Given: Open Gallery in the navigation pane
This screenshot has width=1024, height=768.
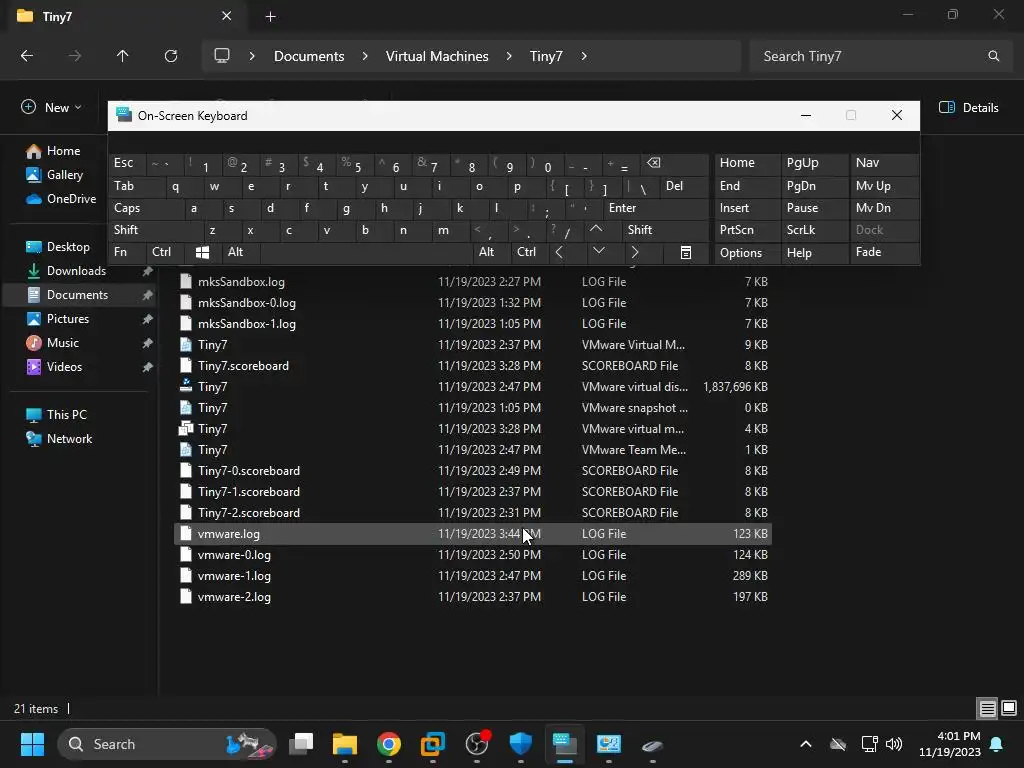Looking at the screenshot, I should (x=65, y=175).
